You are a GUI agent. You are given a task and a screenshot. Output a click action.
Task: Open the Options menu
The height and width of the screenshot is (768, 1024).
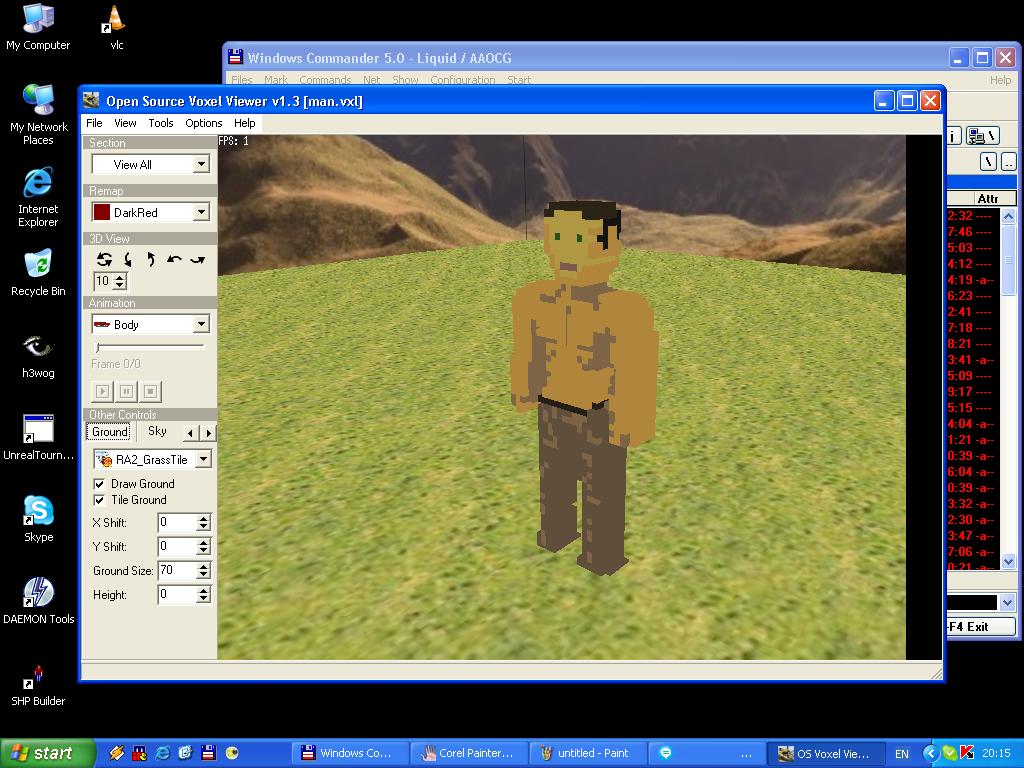(x=204, y=123)
